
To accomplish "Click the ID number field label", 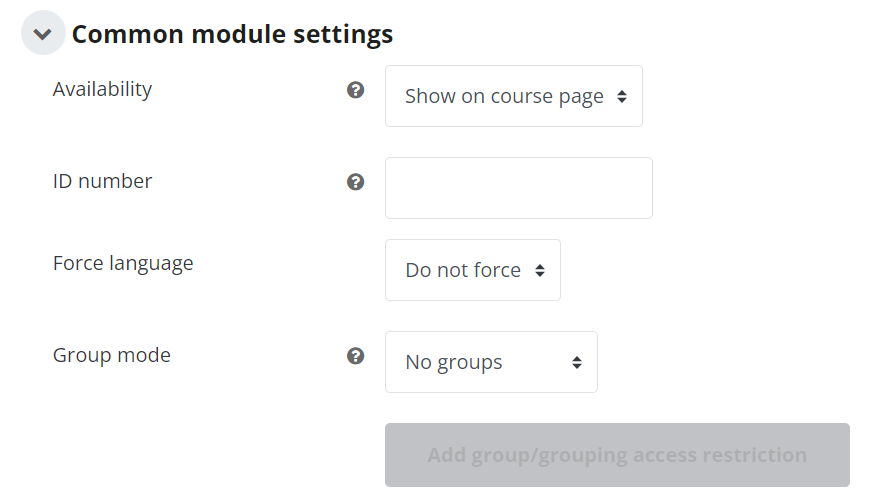I will point(102,181).
